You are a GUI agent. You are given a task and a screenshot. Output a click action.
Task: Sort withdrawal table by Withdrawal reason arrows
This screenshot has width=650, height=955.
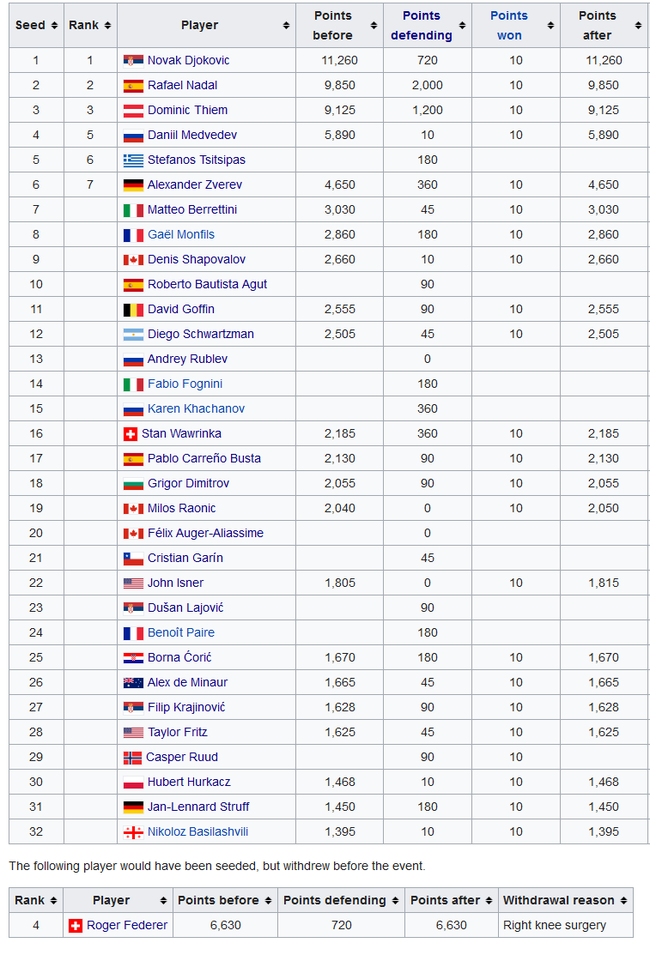pos(624,901)
